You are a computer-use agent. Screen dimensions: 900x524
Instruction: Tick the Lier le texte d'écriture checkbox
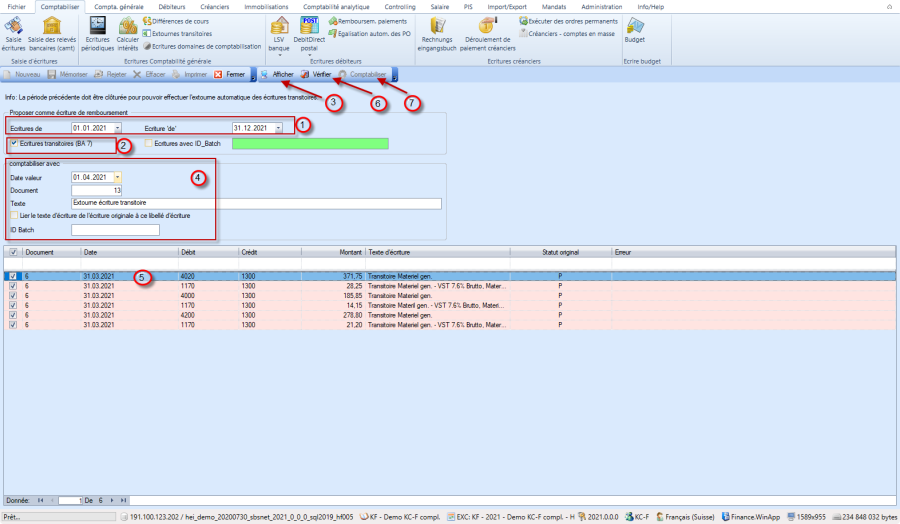tap(13, 216)
